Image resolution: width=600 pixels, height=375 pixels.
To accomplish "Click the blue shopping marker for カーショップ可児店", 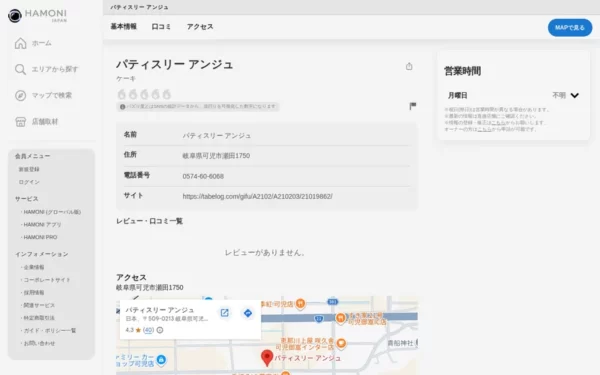I will point(161,360).
